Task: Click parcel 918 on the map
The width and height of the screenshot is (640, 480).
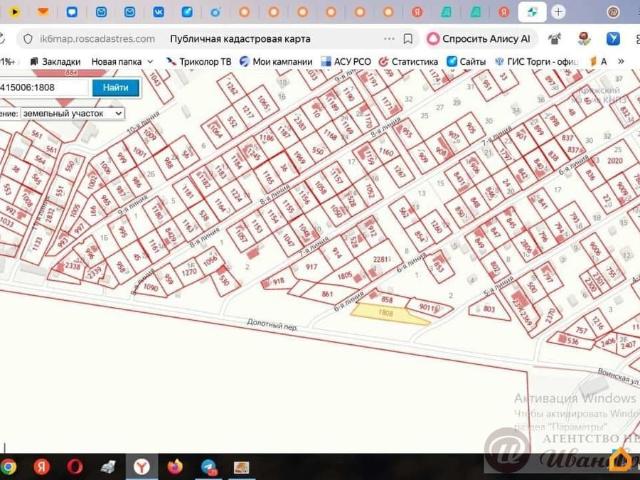Action: click(278, 281)
